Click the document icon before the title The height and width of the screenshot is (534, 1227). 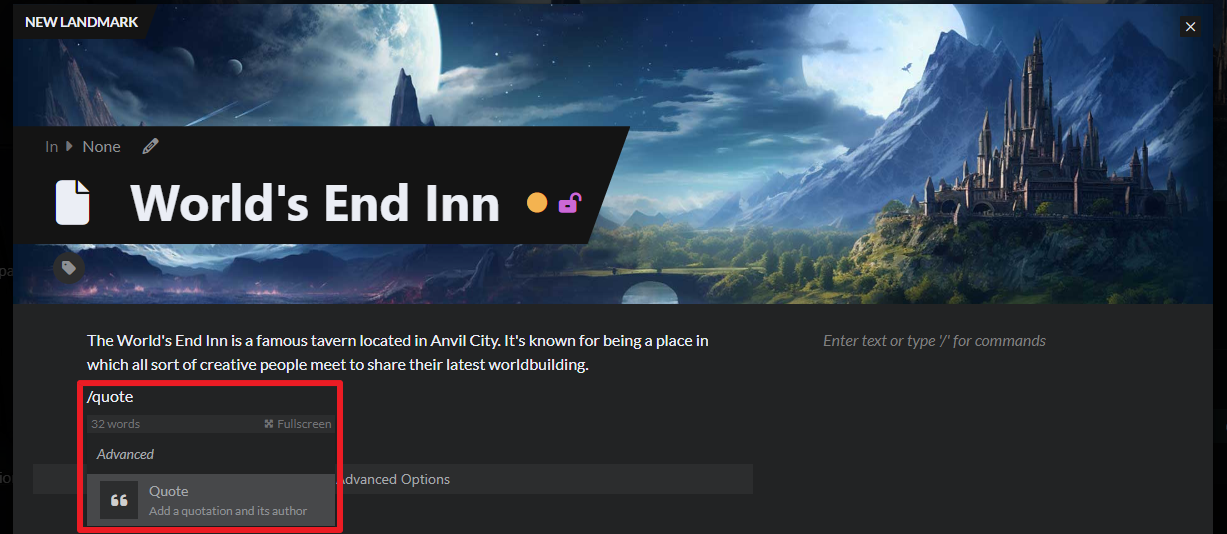pos(72,202)
